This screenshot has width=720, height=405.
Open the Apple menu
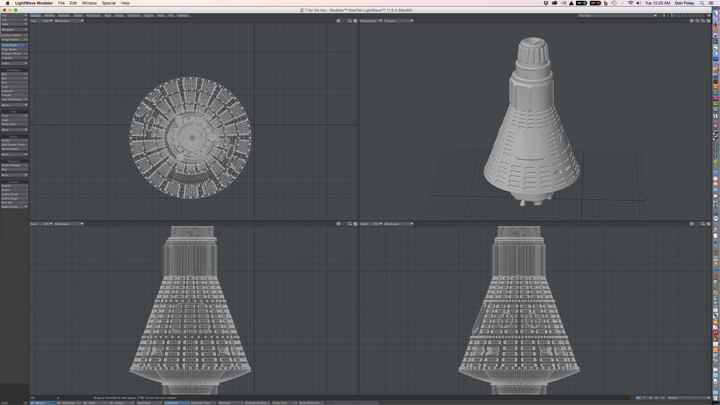click(7, 3)
